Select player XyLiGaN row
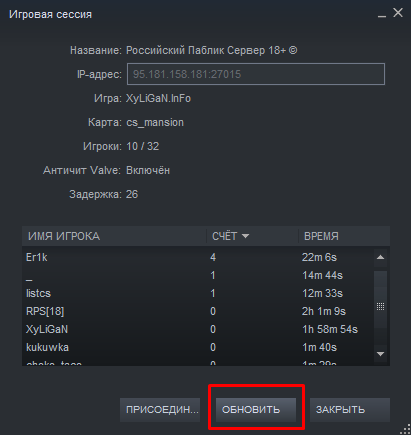This screenshot has width=411, height=435. pyautogui.click(x=198, y=330)
